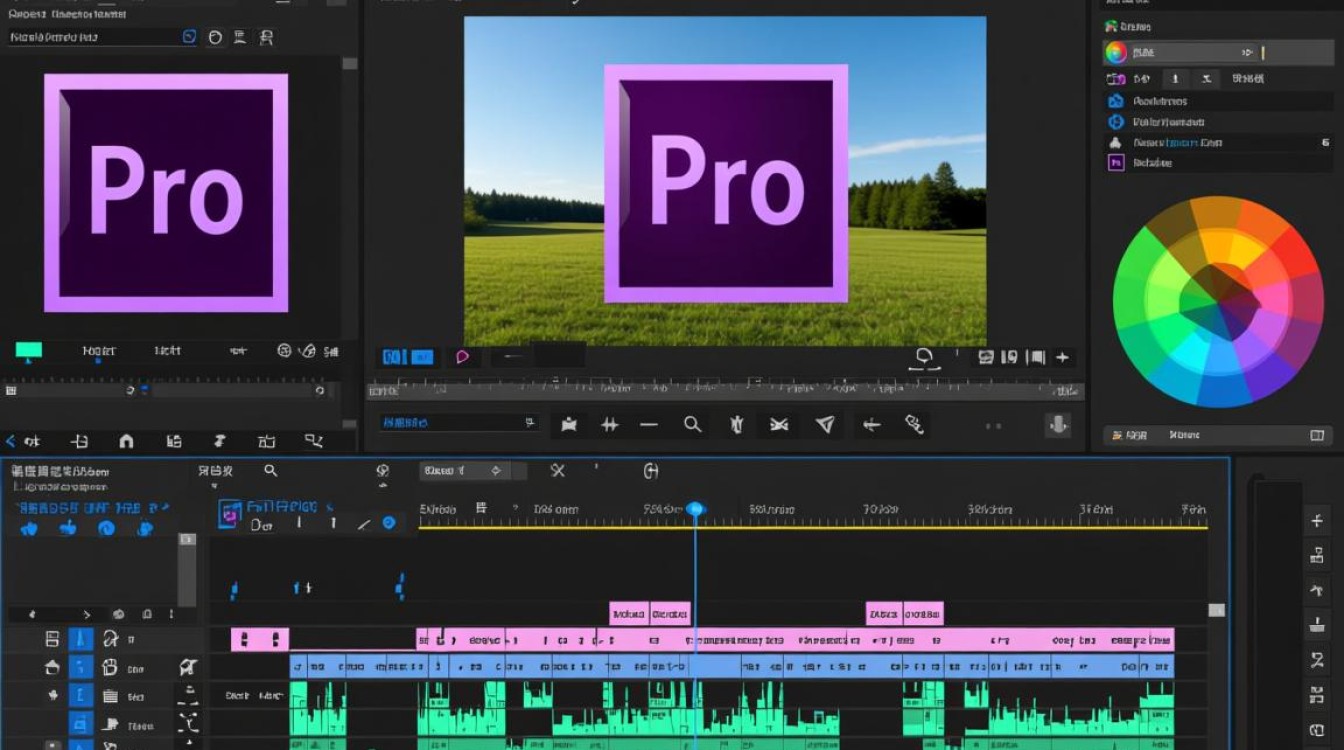Viewport: 1344px width, 750px height.
Task: Click the home-shaped icon in the left panel footer
Action: click(126, 441)
